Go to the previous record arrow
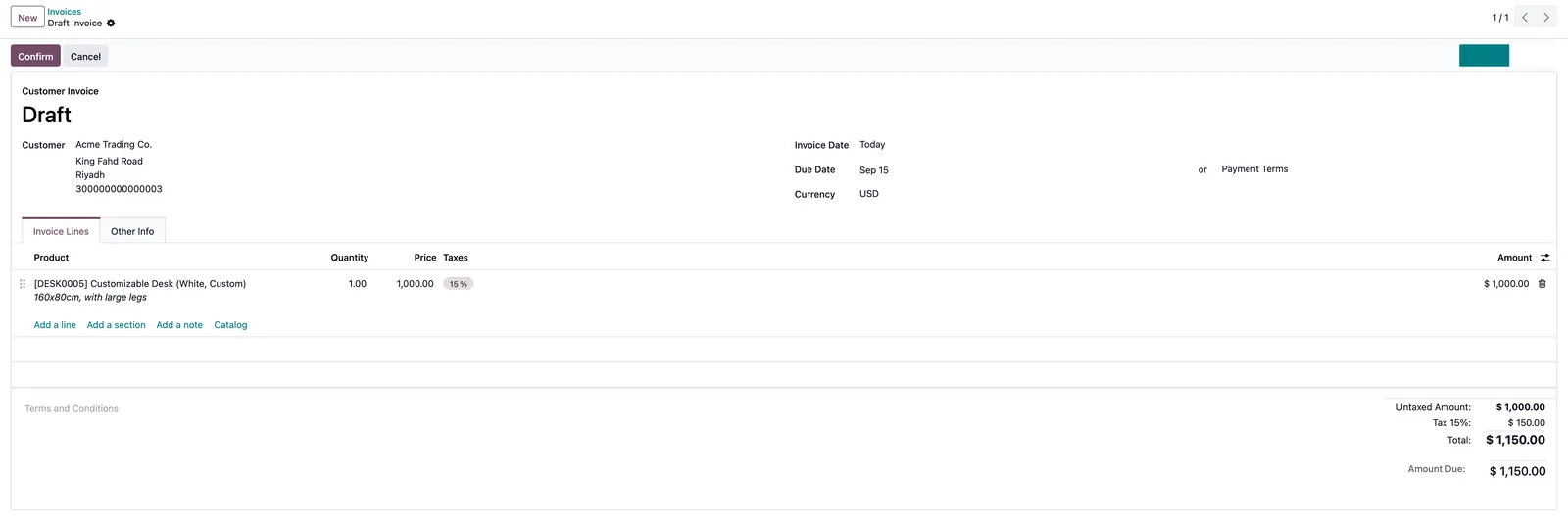 [x=1525, y=18]
